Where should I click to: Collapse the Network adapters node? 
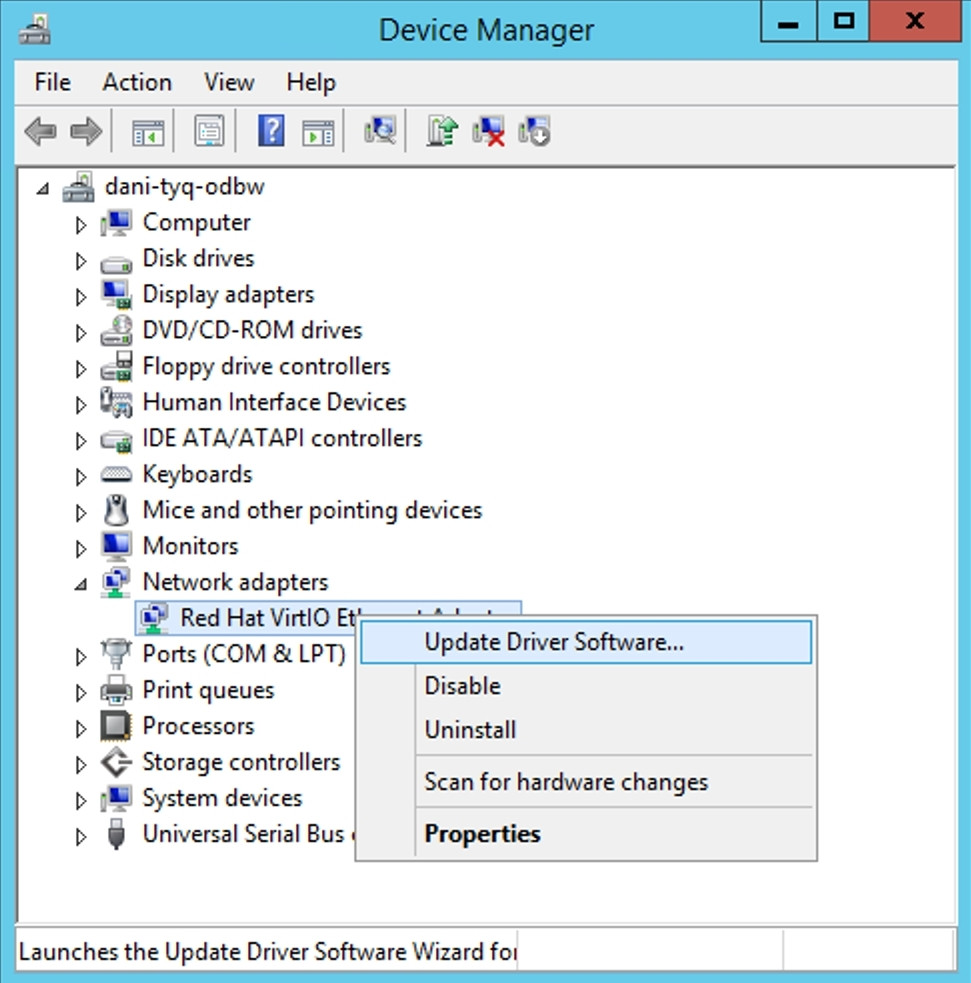point(81,583)
